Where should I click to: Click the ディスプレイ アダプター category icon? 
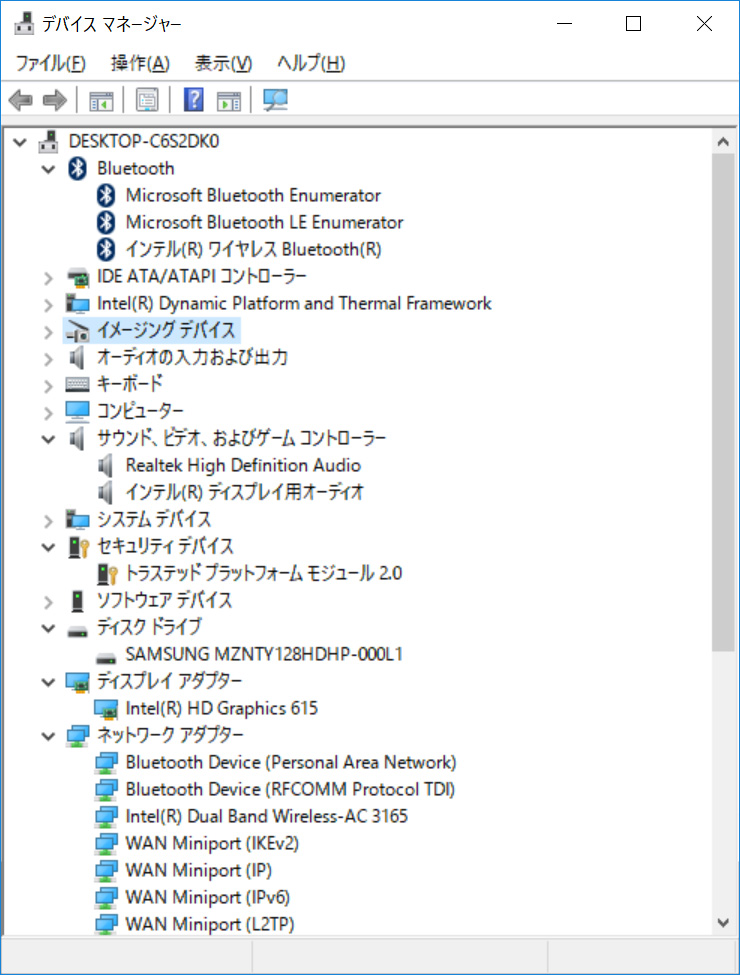coord(78,682)
